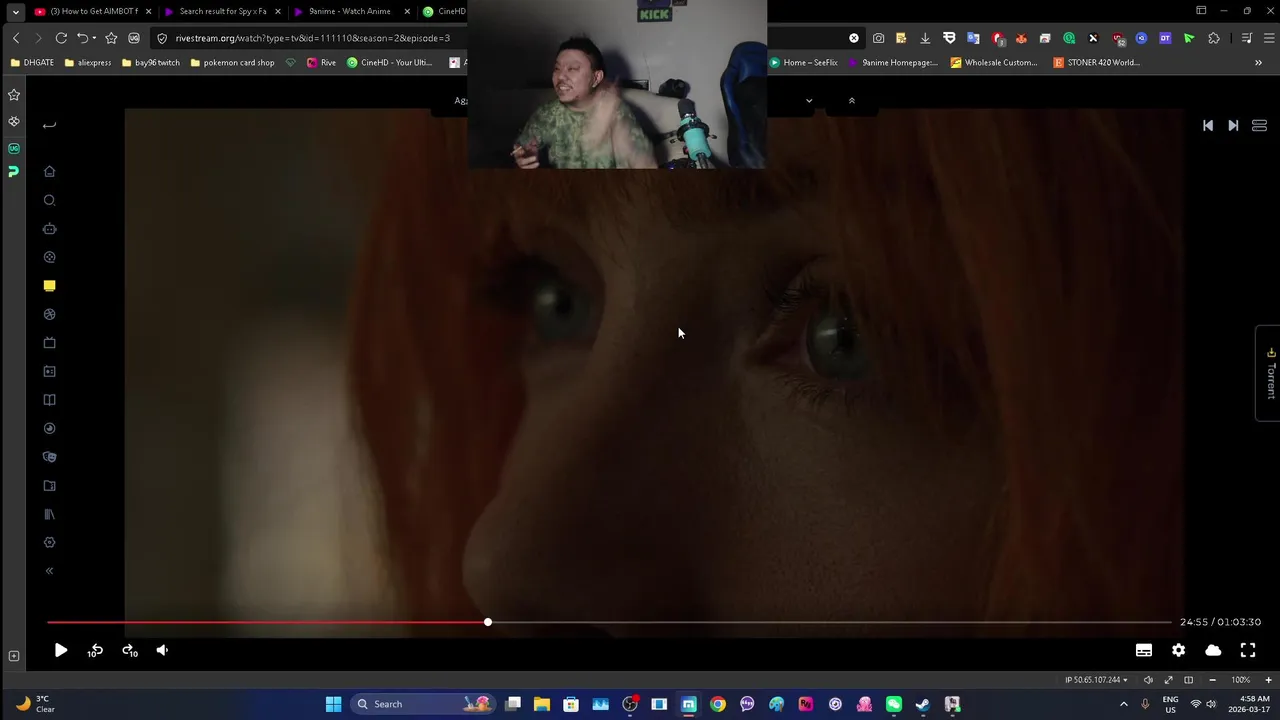Open video player settings gear

(x=1178, y=650)
